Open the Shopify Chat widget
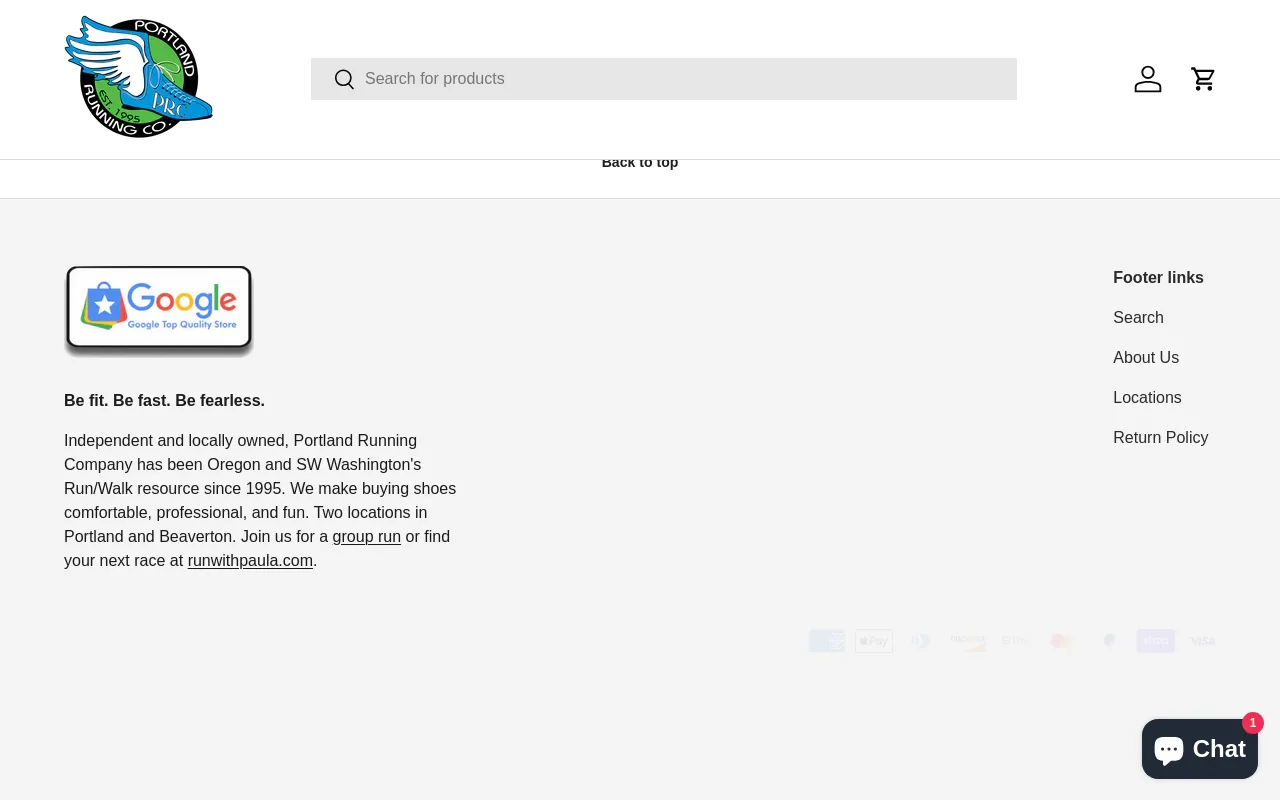Viewport: 1280px width, 800px height. coord(1199,749)
